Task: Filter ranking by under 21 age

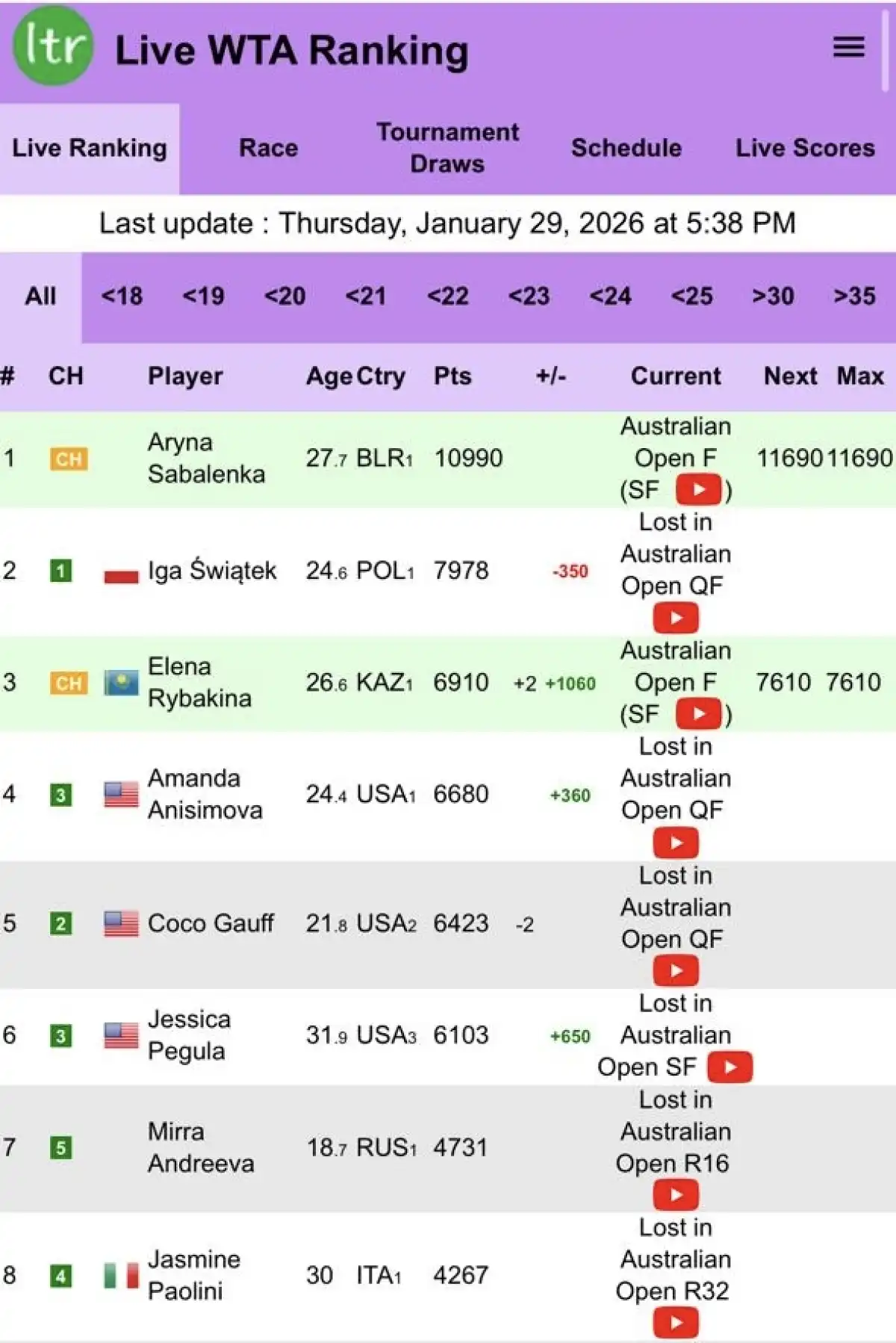Action: click(x=366, y=297)
